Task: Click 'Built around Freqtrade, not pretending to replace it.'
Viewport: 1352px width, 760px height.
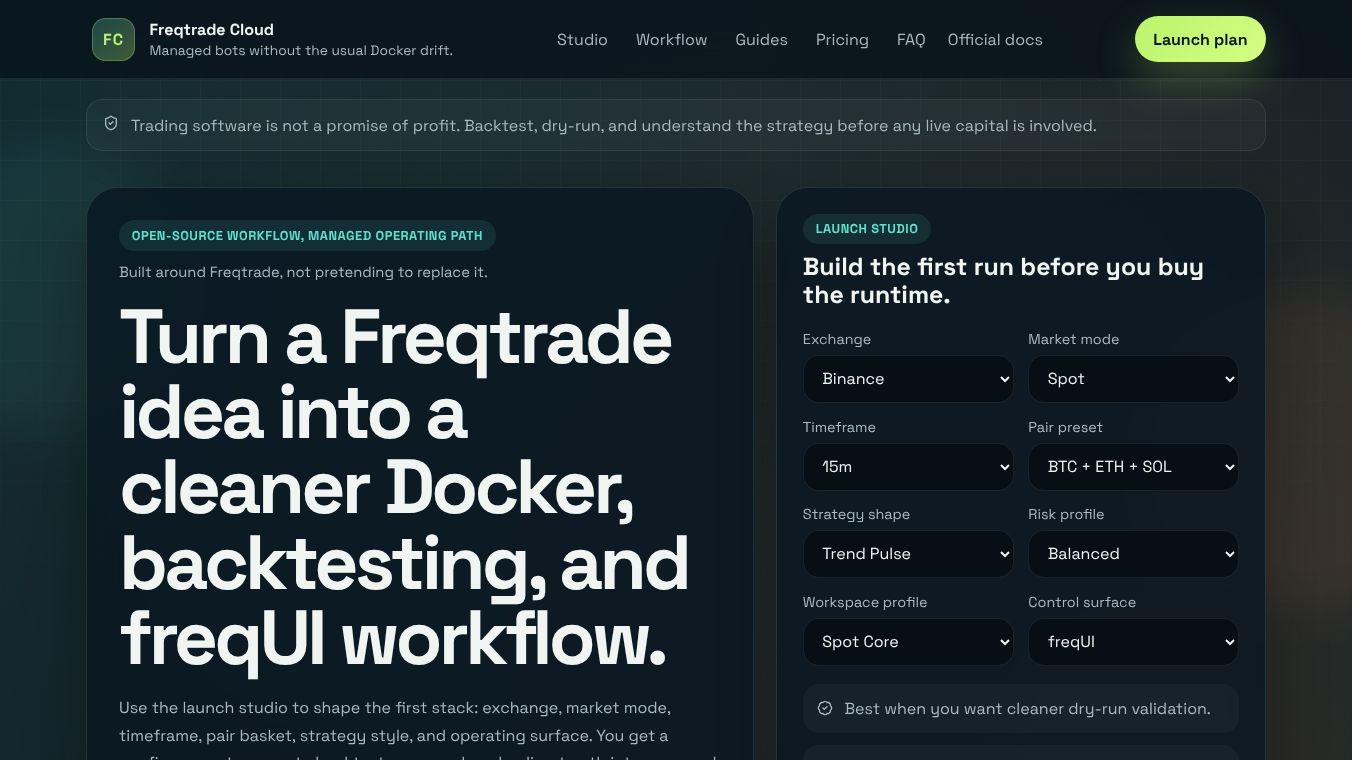Action: 303,272
